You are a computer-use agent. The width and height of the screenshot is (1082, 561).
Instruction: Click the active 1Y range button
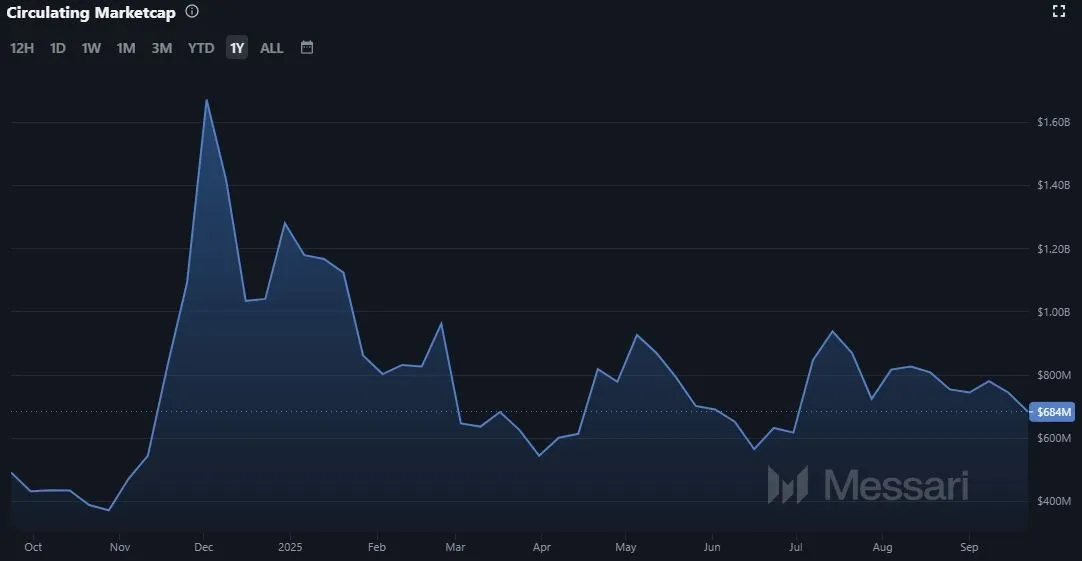pos(237,48)
